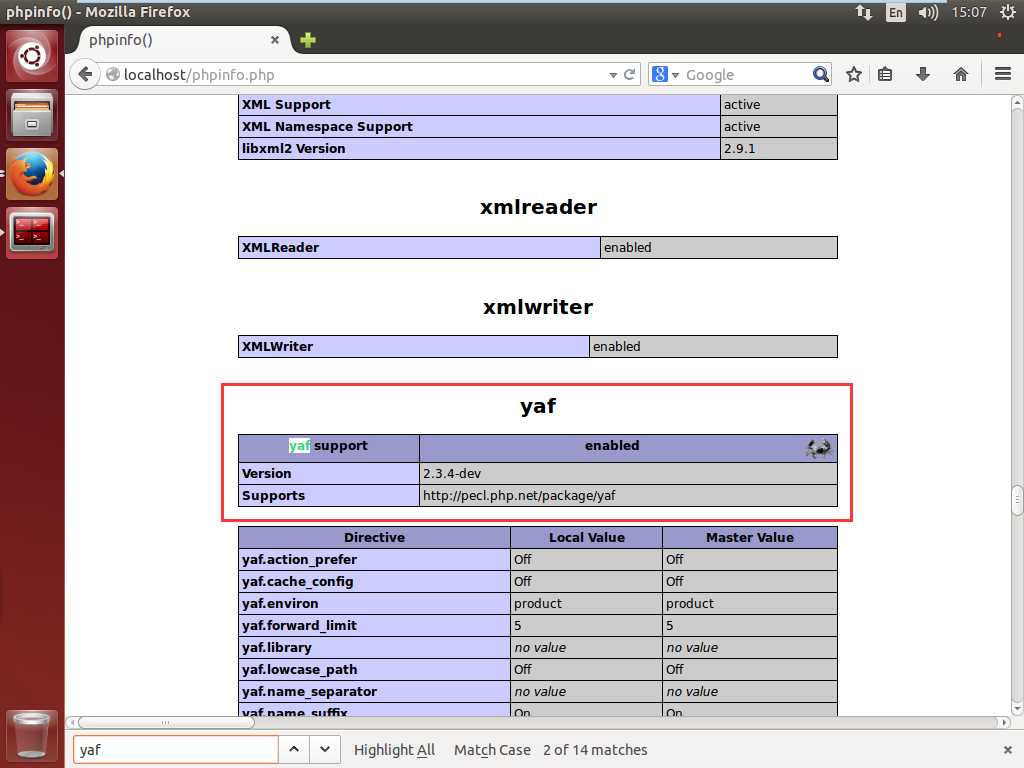Open a new tab with plus icon

pyautogui.click(x=308, y=40)
